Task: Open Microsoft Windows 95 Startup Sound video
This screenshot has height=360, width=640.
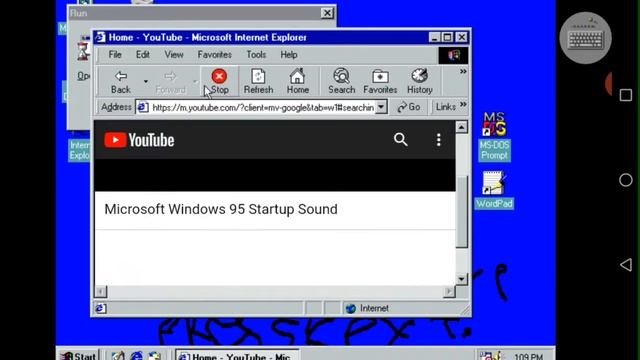Action: (221, 209)
